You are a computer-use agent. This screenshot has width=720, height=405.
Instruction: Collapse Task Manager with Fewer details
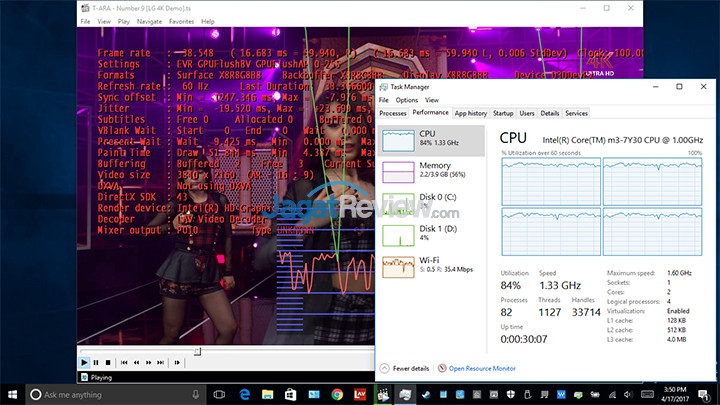point(405,368)
